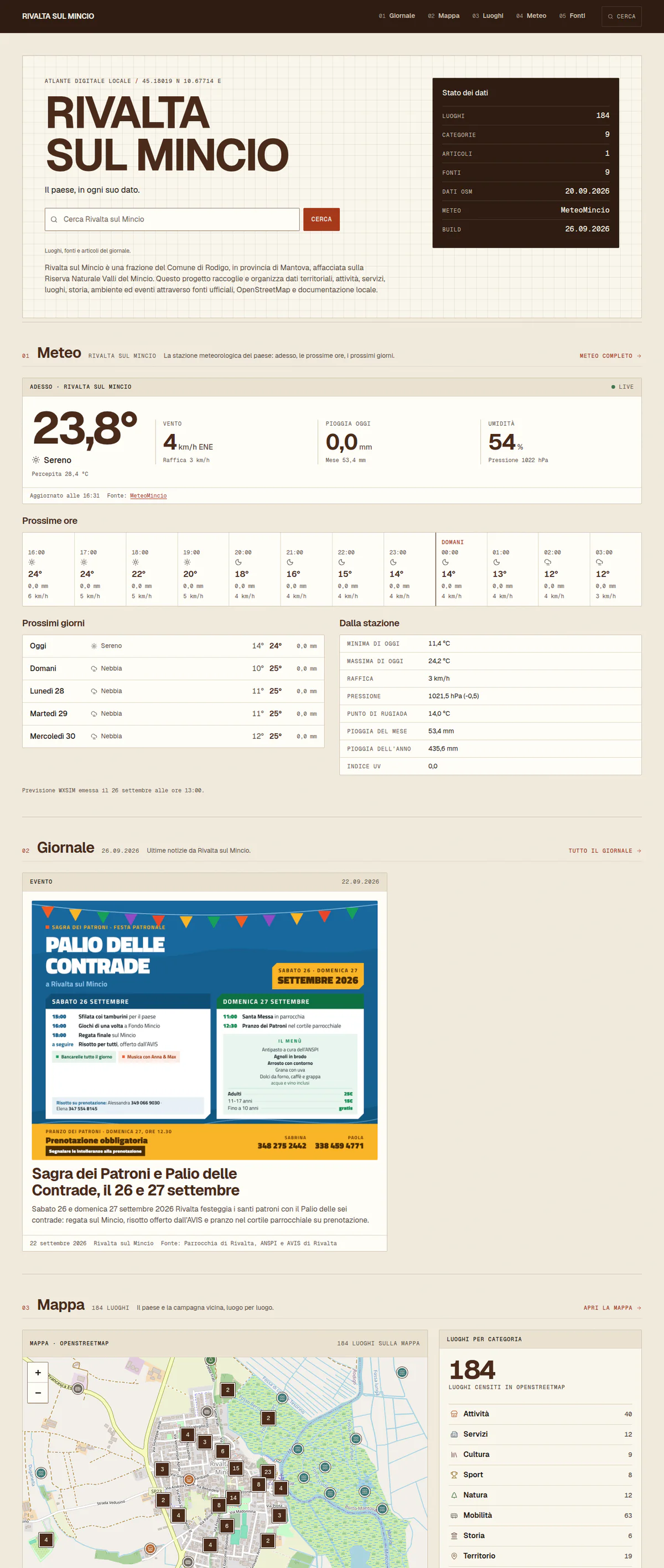Click the PRESSIONE value 1021,5 hPa
664x1568 pixels.
tap(453, 696)
